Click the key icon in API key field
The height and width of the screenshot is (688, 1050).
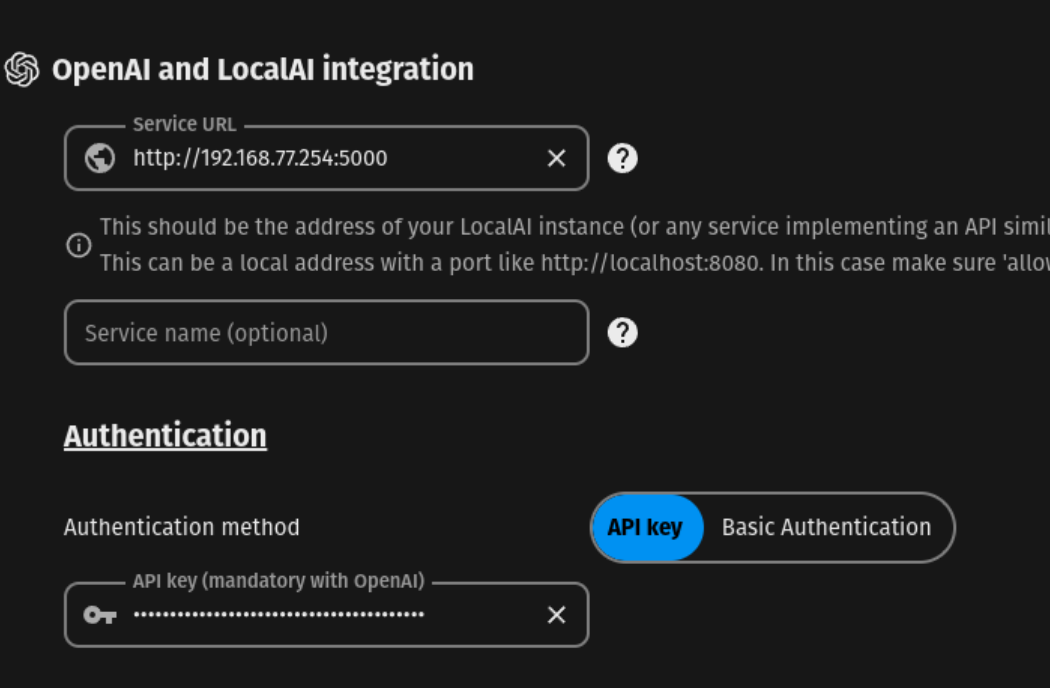point(100,615)
